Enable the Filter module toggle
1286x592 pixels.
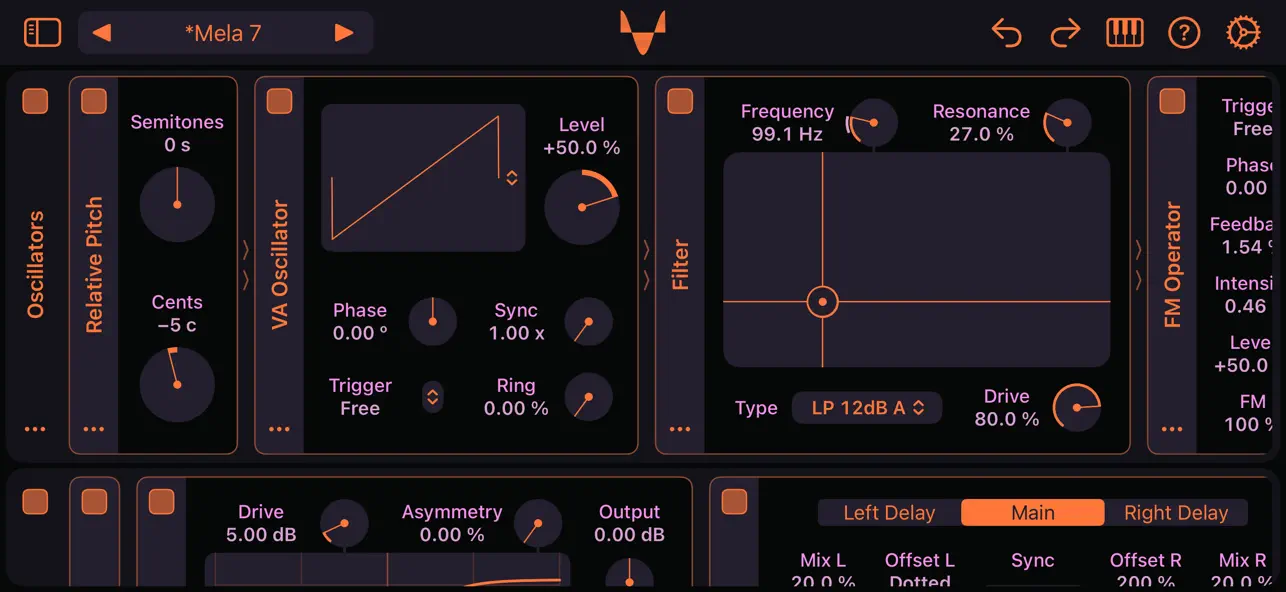(680, 100)
